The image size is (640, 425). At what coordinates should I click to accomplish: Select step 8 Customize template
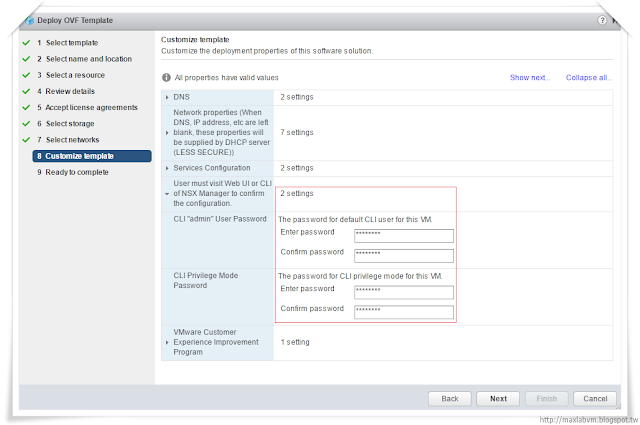pyautogui.click(x=92, y=156)
